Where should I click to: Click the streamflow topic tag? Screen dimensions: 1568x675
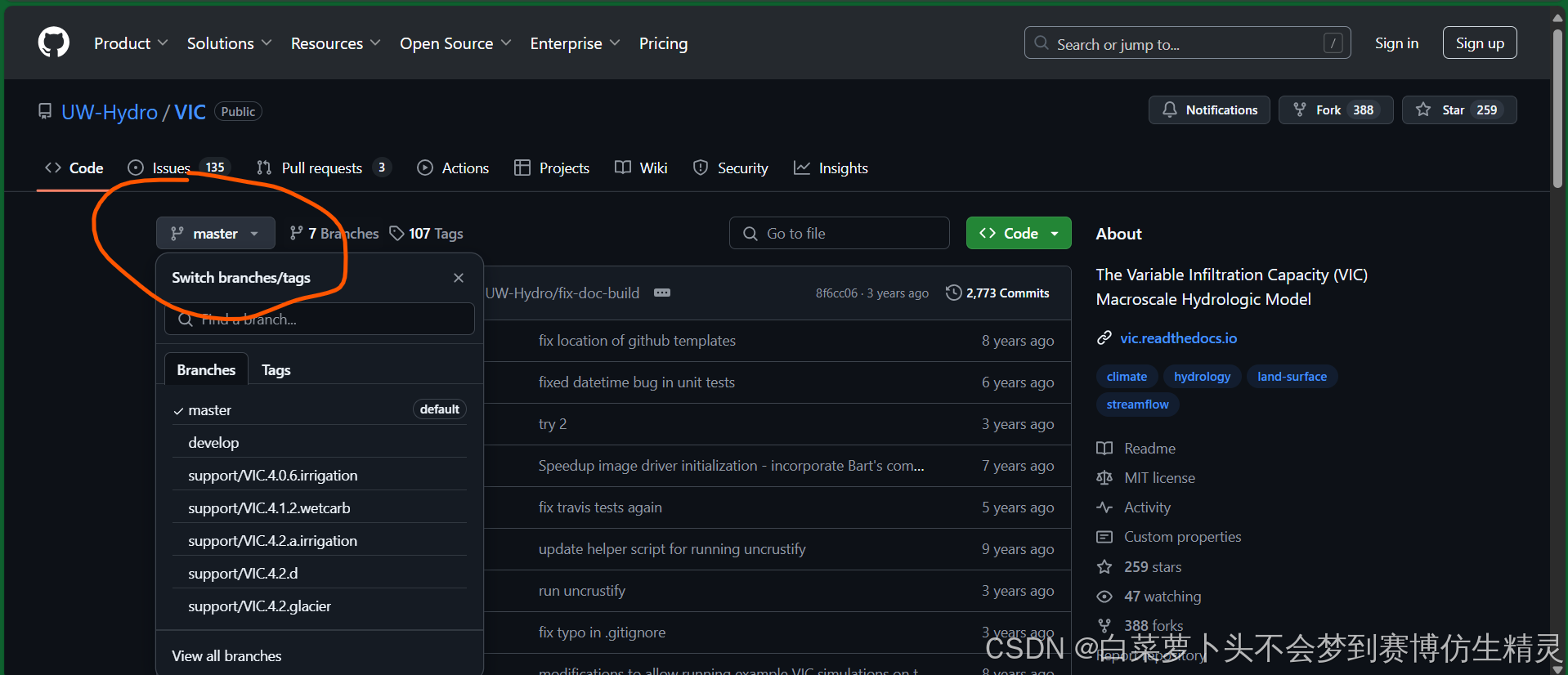1137,405
